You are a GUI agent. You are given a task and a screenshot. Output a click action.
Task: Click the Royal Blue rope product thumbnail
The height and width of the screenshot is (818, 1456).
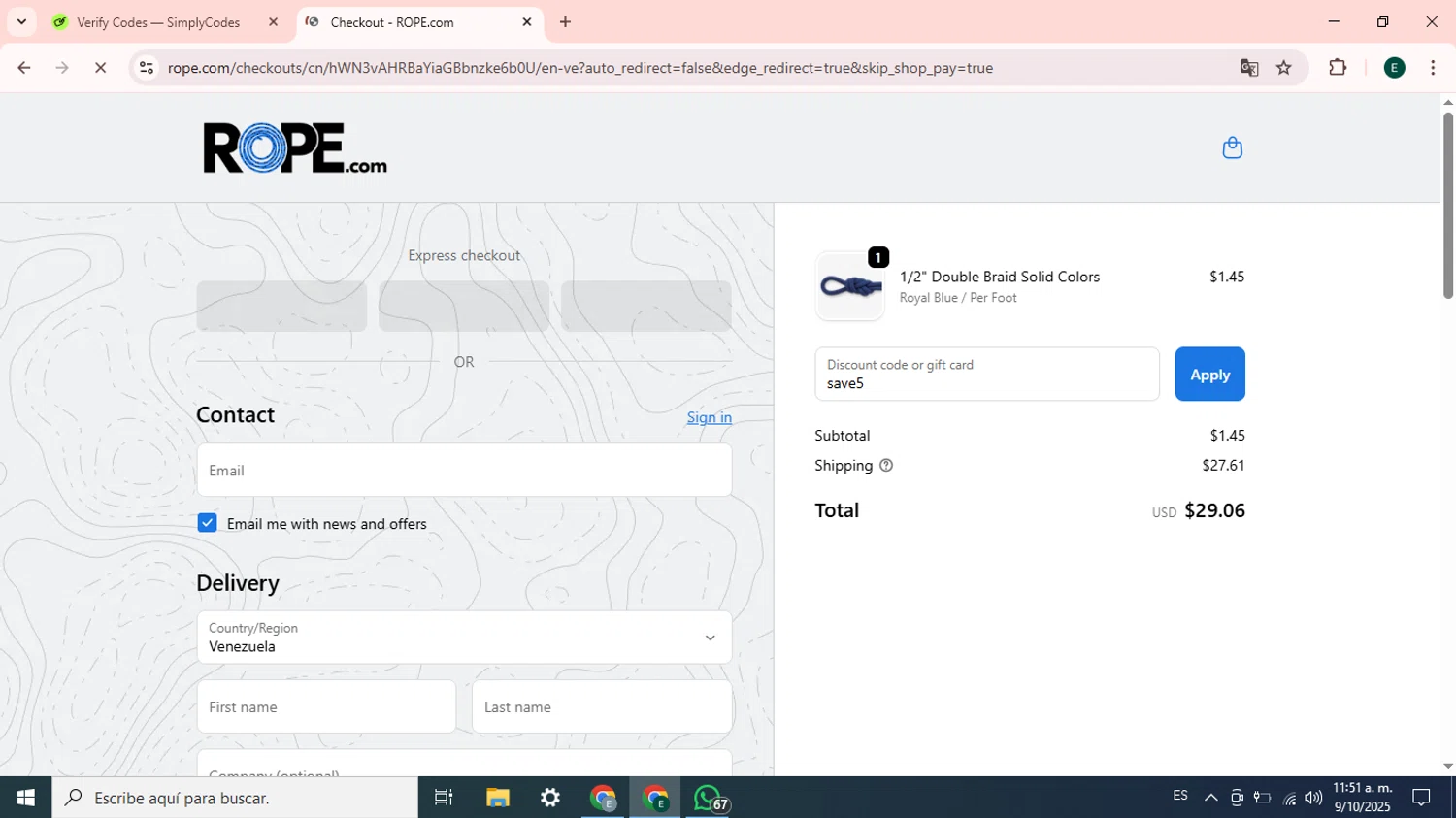coord(849,286)
